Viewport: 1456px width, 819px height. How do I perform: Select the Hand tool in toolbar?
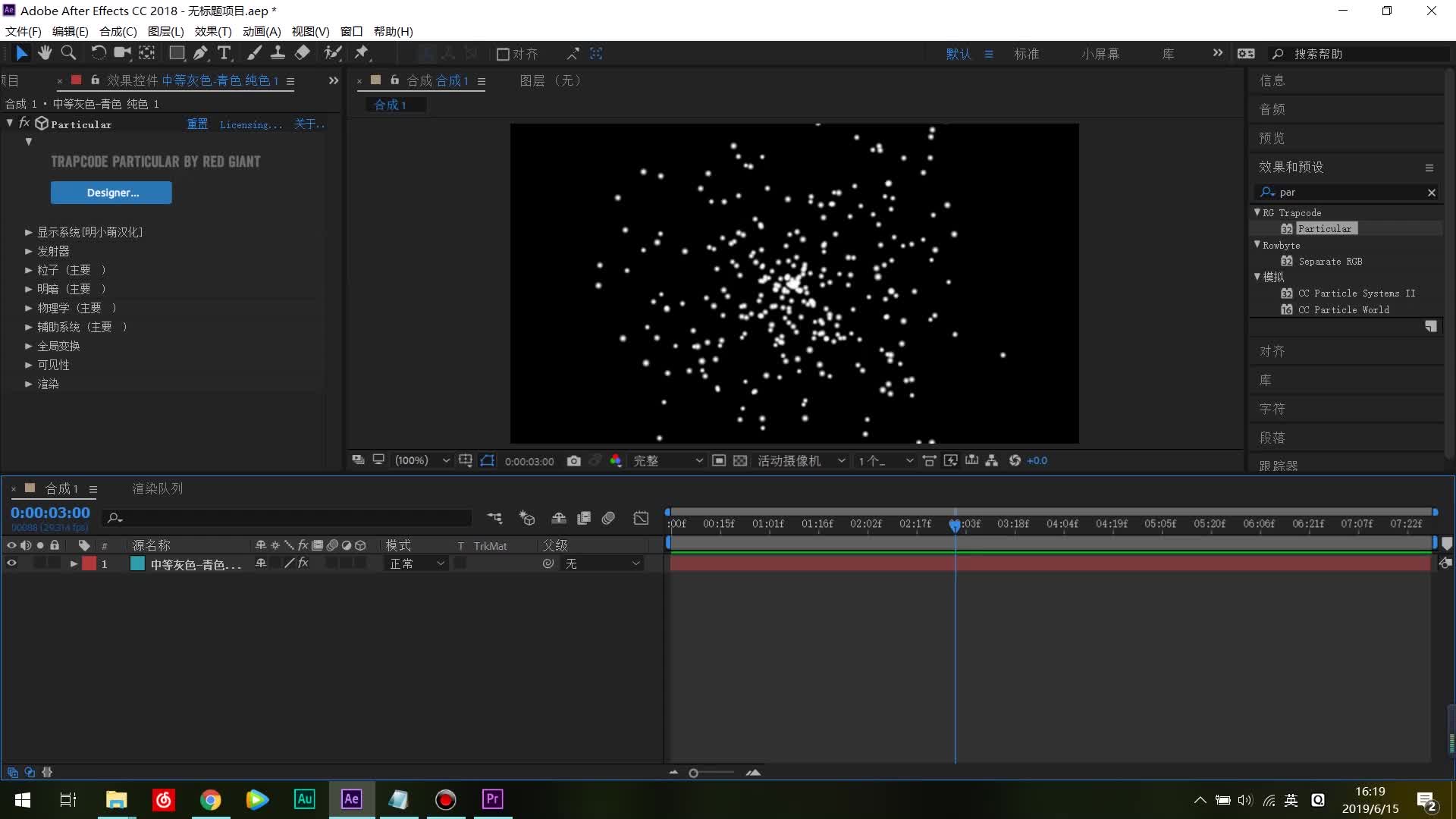(x=45, y=53)
